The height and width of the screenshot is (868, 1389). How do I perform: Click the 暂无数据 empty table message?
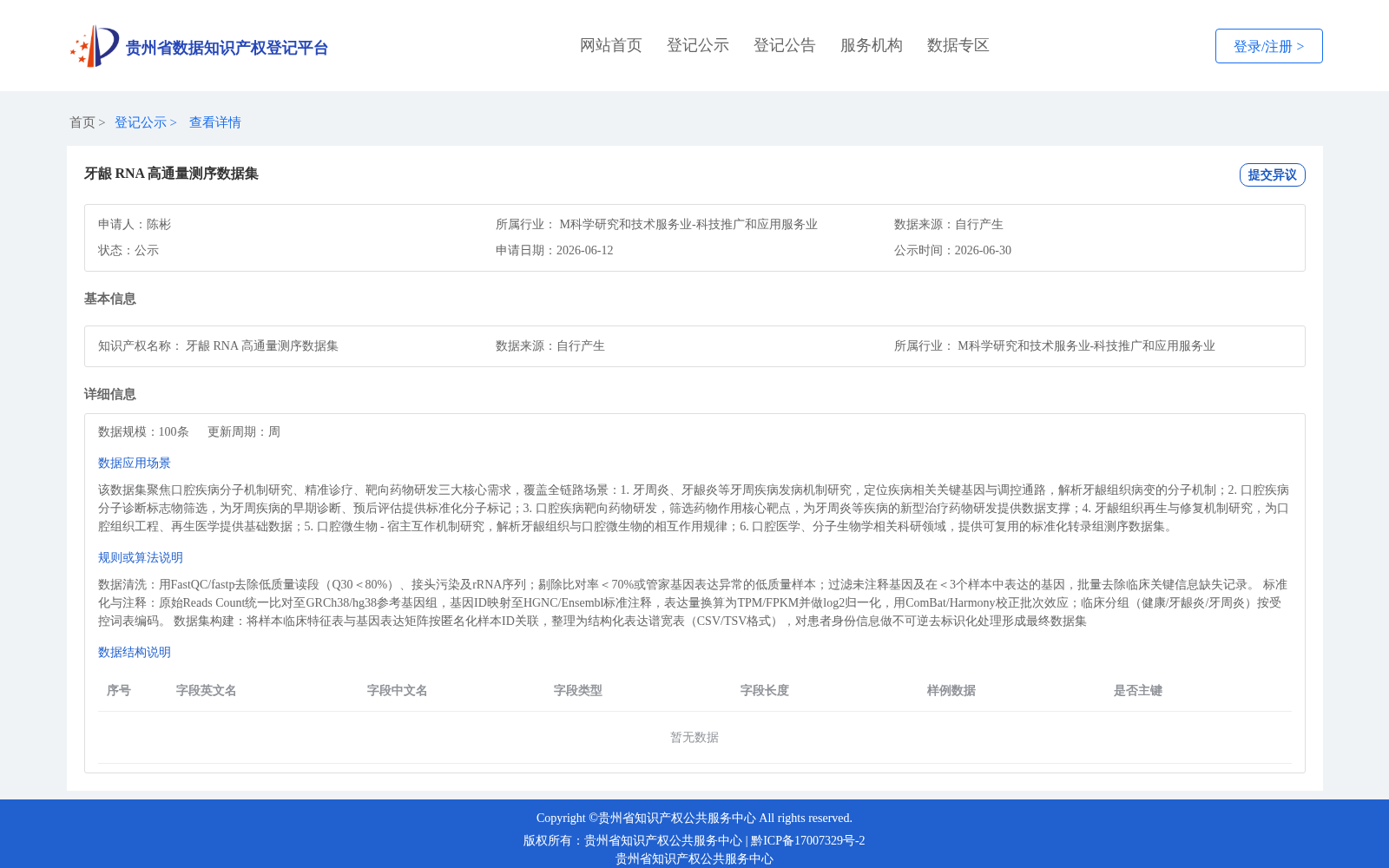pyautogui.click(x=694, y=737)
